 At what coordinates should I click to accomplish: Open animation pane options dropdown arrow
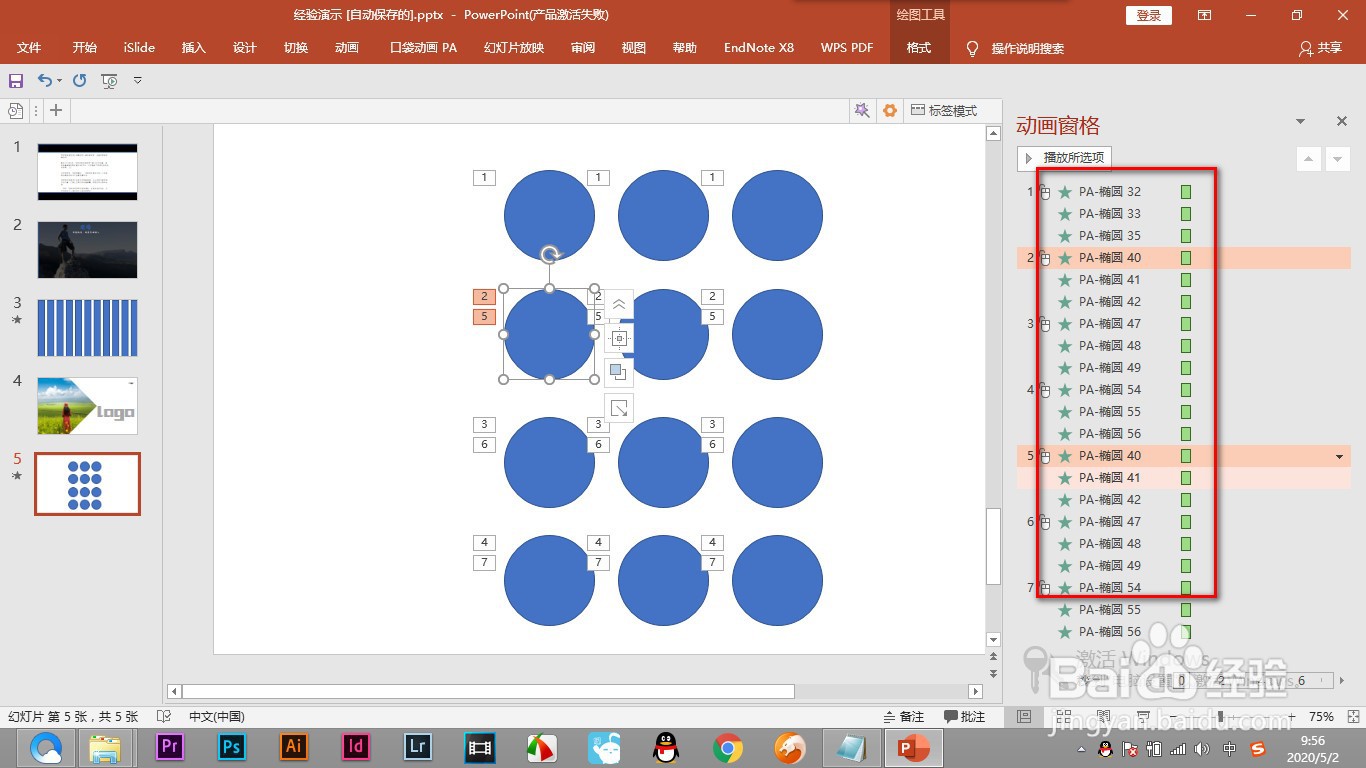(1300, 122)
